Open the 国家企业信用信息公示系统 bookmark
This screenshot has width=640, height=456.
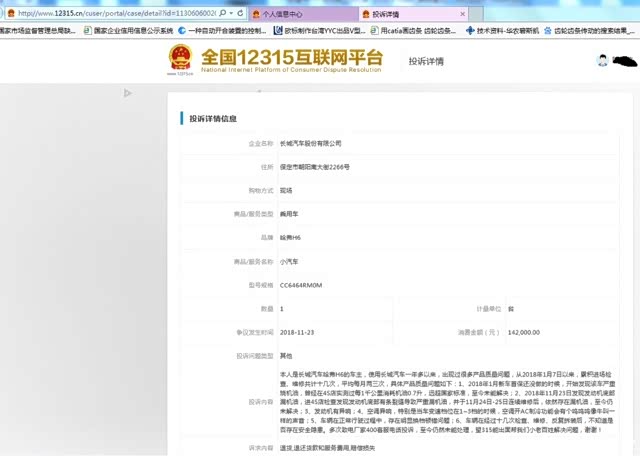click(130, 31)
